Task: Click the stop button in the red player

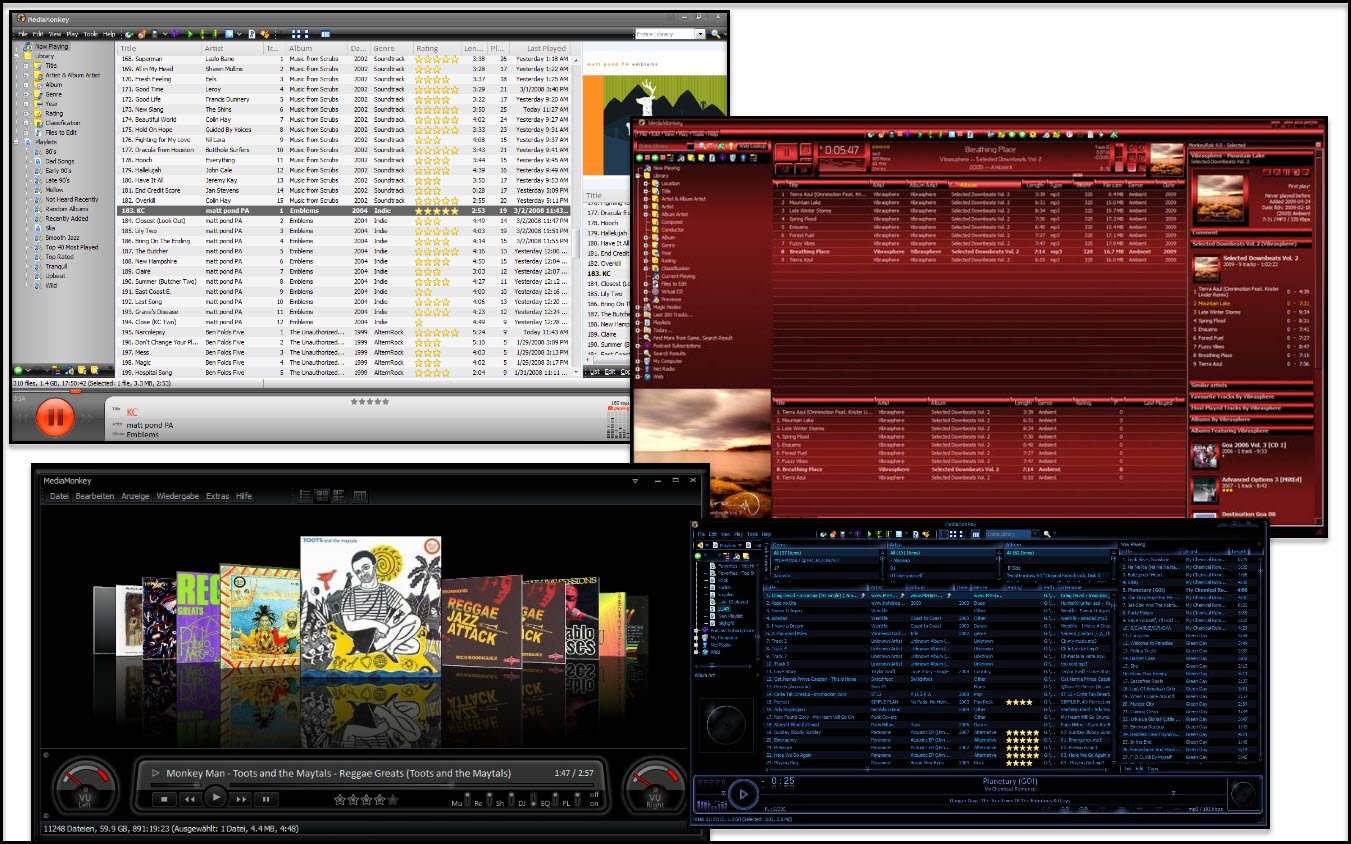Action: (x=806, y=149)
